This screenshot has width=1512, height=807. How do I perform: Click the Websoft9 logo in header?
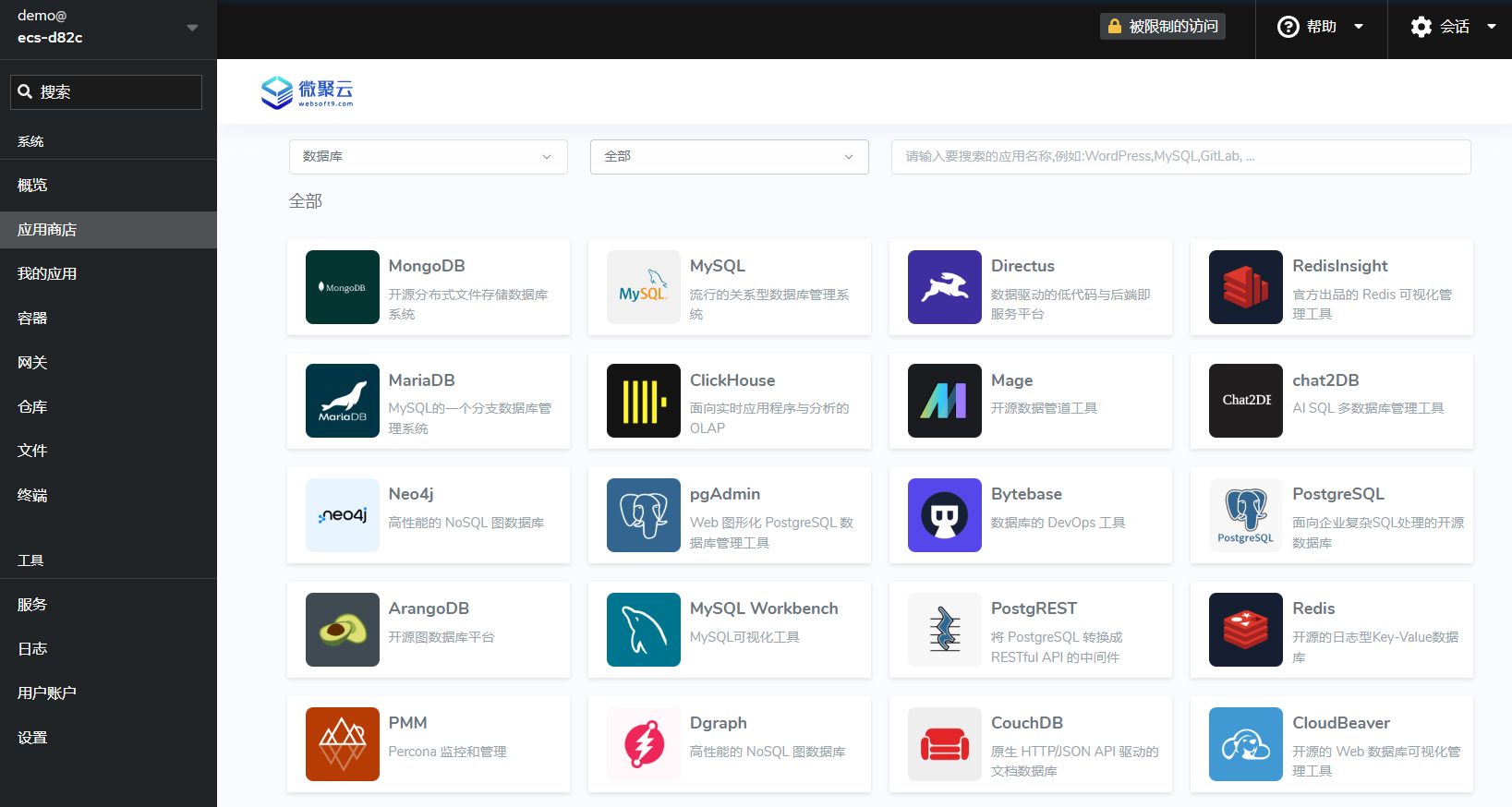click(307, 92)
